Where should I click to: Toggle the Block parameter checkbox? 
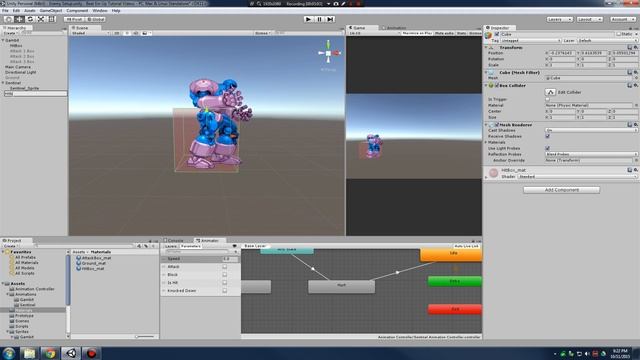224,275
